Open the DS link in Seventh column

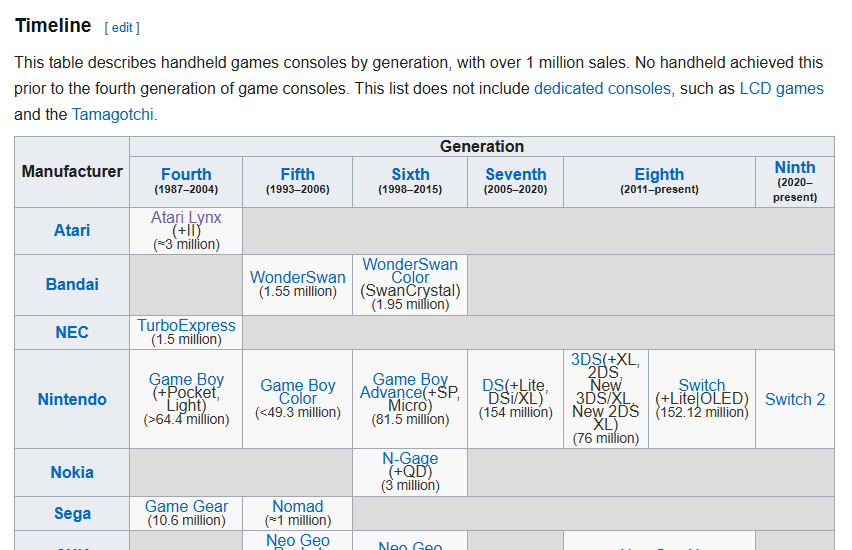click(x=493, y=385)
